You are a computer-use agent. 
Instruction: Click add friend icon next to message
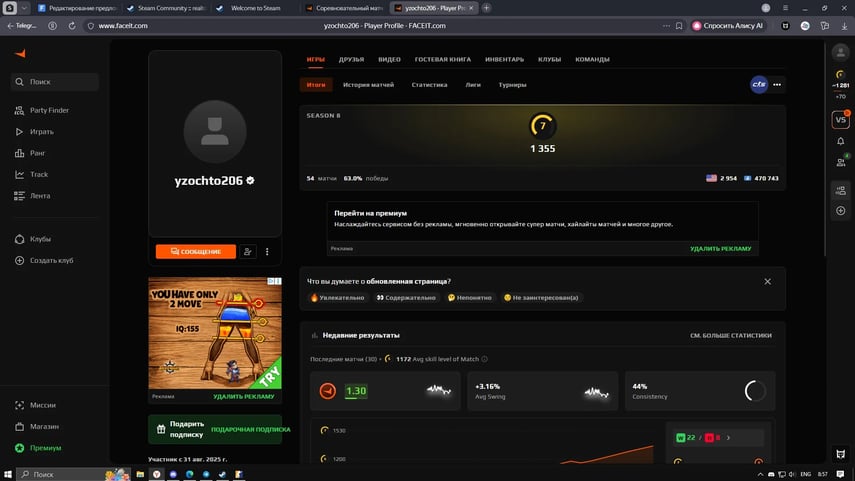pos(248,251)
